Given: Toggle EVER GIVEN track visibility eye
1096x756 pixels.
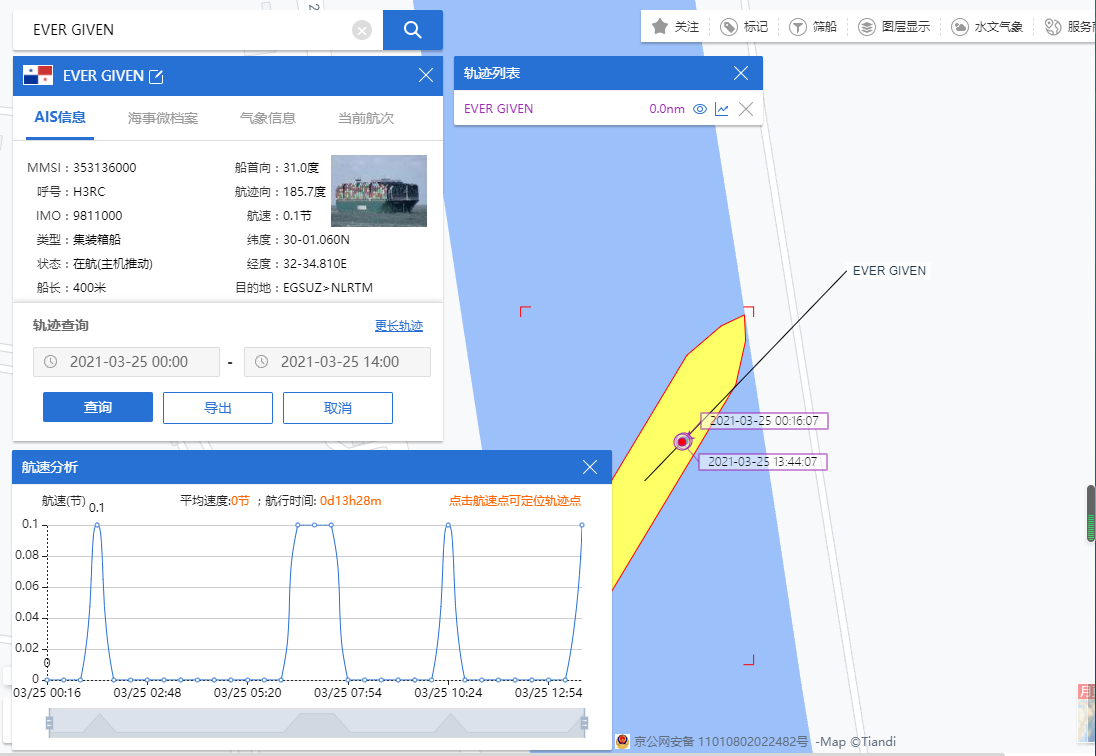Looking at the screenshot, I should (x=700, y=109).
